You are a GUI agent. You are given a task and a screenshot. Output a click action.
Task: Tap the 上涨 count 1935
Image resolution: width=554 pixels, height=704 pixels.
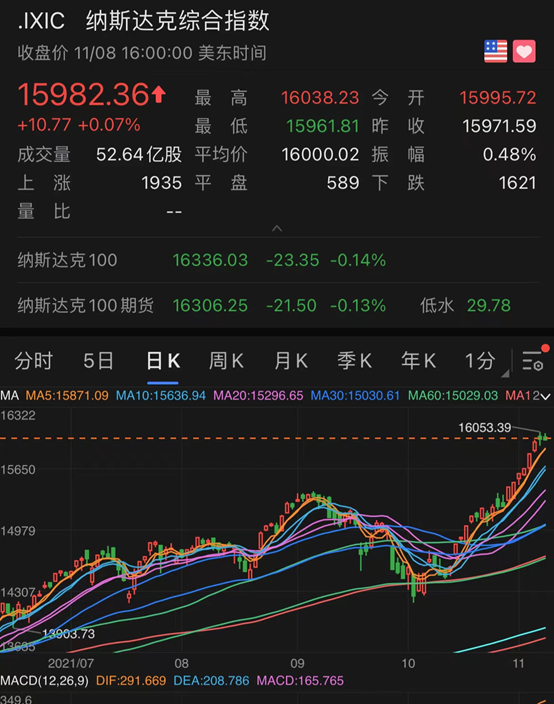162,183
